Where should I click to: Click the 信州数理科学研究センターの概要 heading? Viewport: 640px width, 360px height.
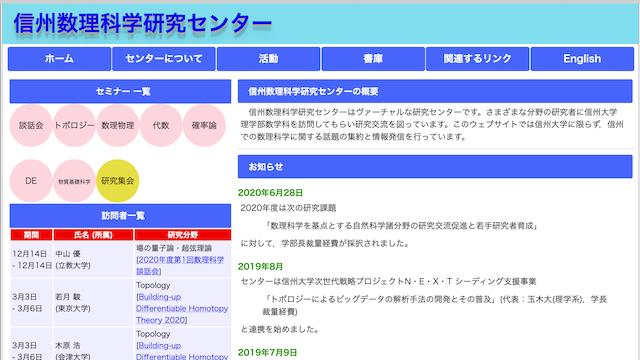pos(435,91)
